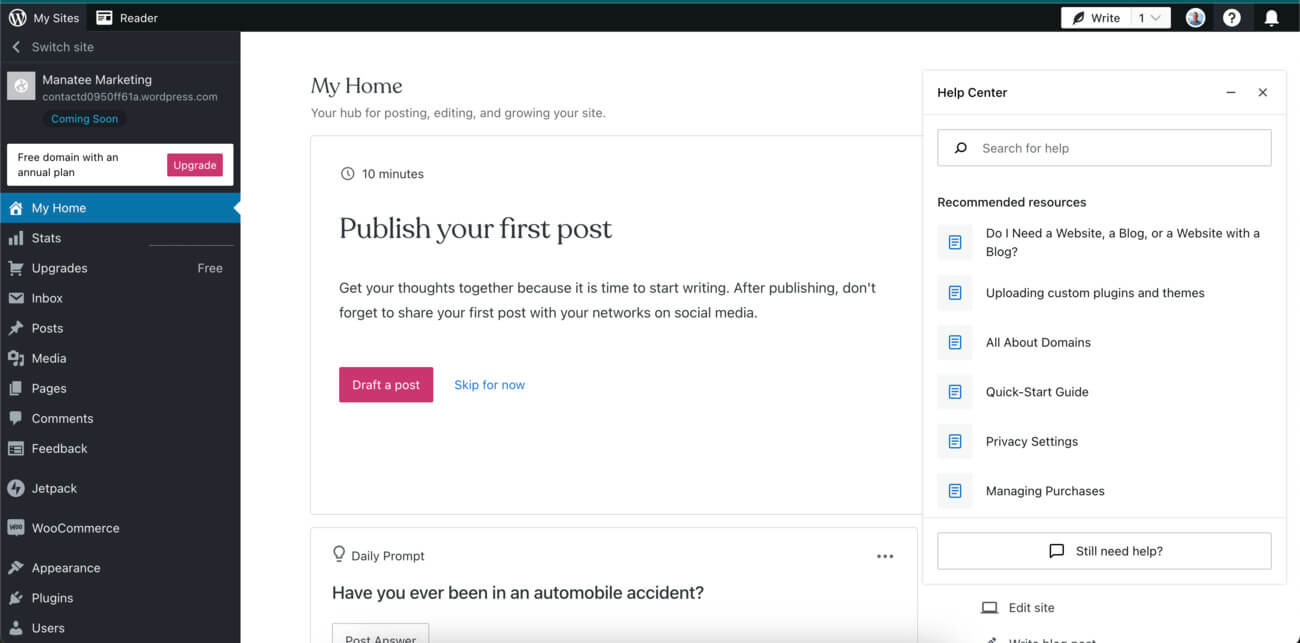Minimize the Help Center panel
The width and height of the screenshot is (1300, 643).
tap(1231, 92)
